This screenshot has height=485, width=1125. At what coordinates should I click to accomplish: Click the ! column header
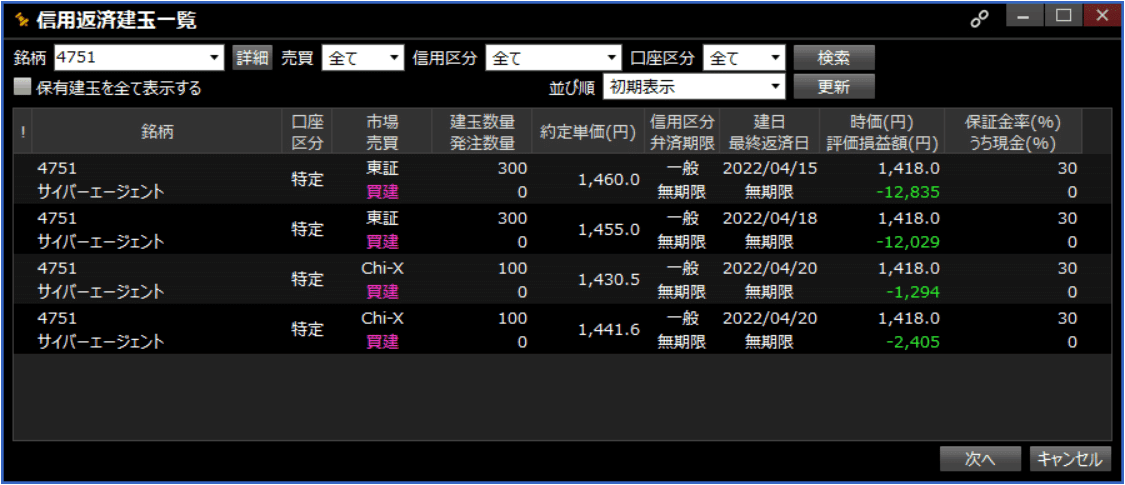[23, 132]
